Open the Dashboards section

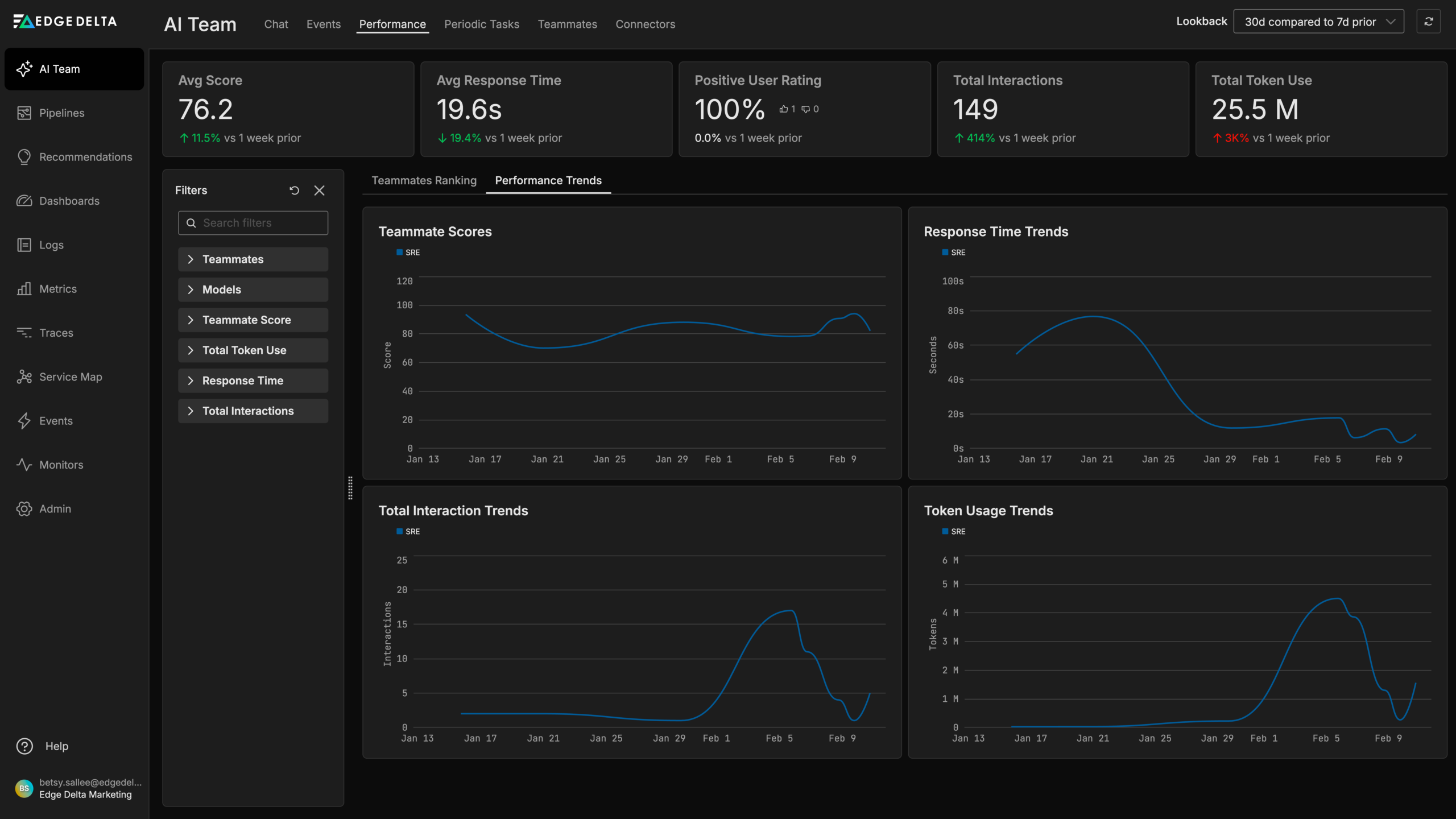click(x=69, y=201)
